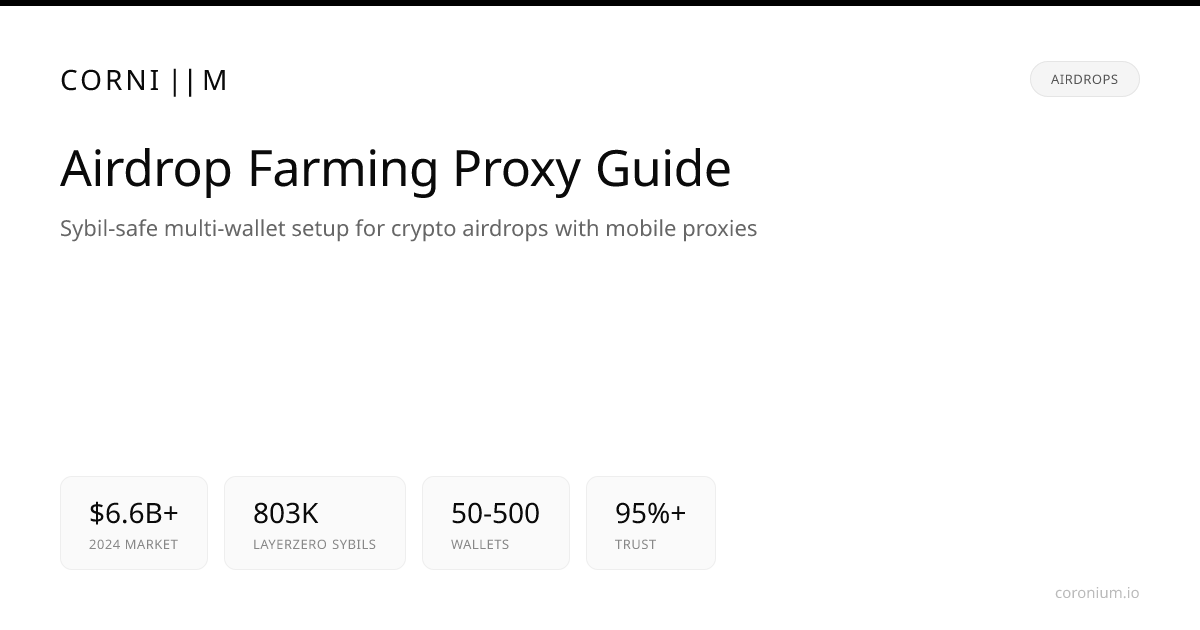Screen dimensions: 1200x630
Task: Click the 2024 MARKET label
Action: click(x=133, y=545)
